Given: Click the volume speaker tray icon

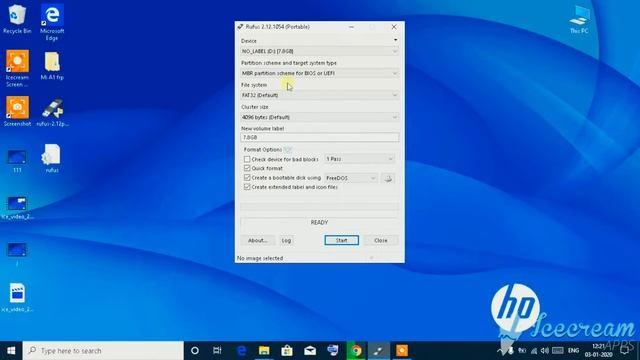Looking at the screenshot, I should [x=544, y=351].
